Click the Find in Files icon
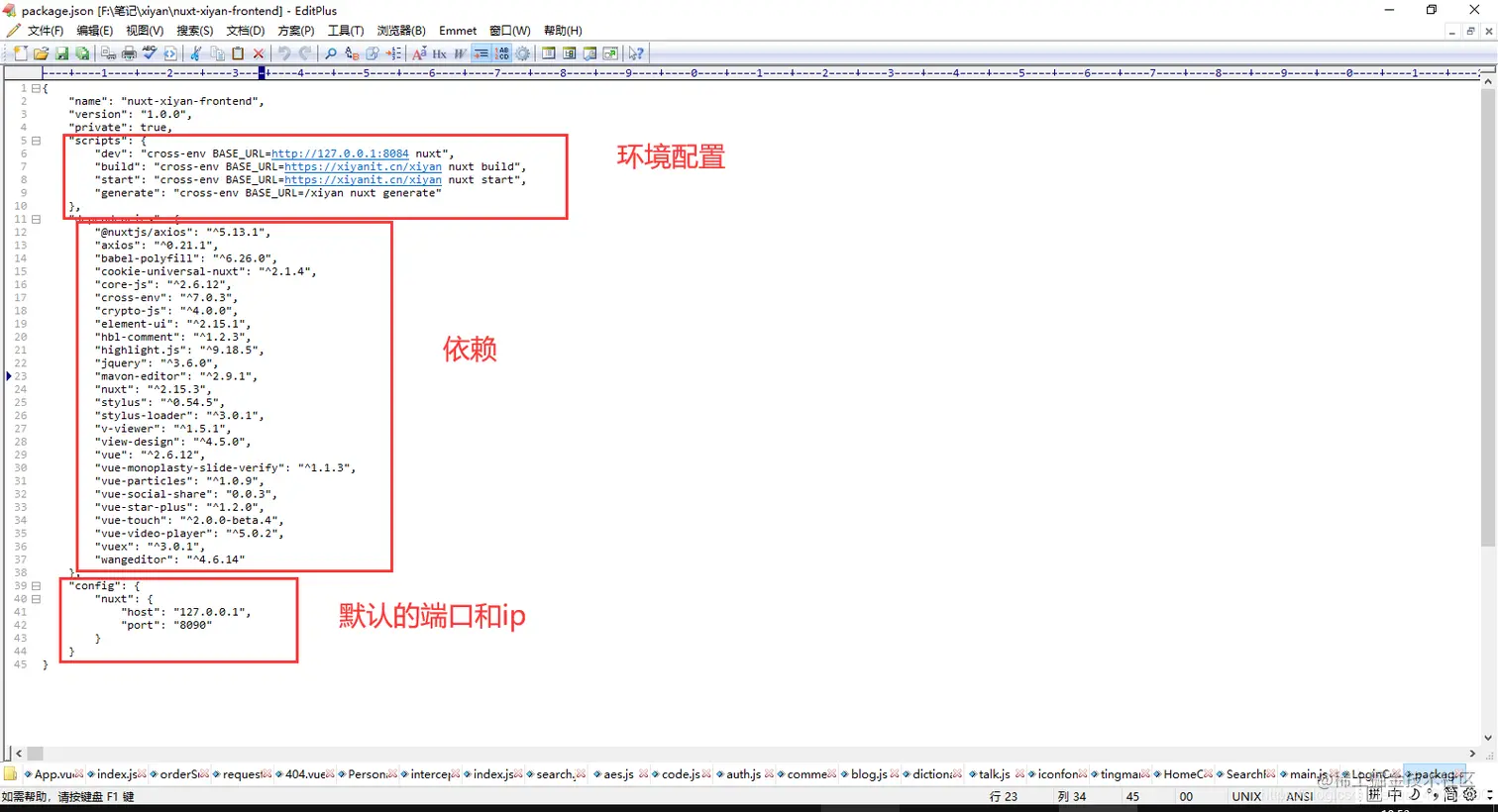 point(373,53)
